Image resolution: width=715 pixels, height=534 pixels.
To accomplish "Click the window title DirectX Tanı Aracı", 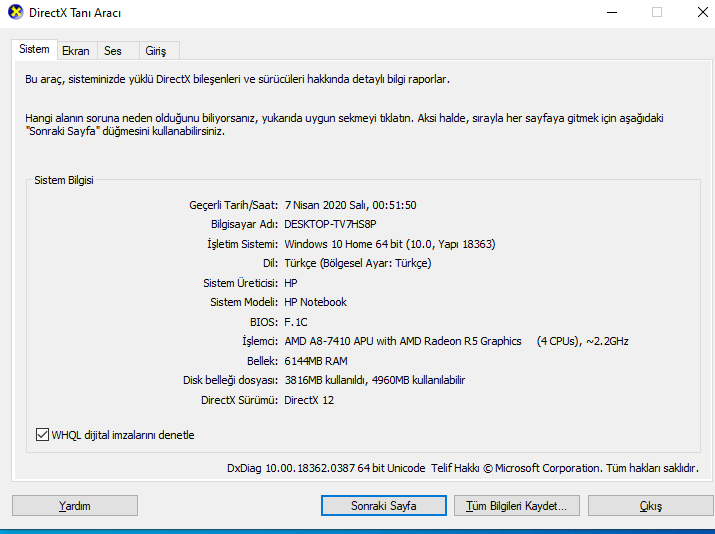I will [x=75, y=13].
